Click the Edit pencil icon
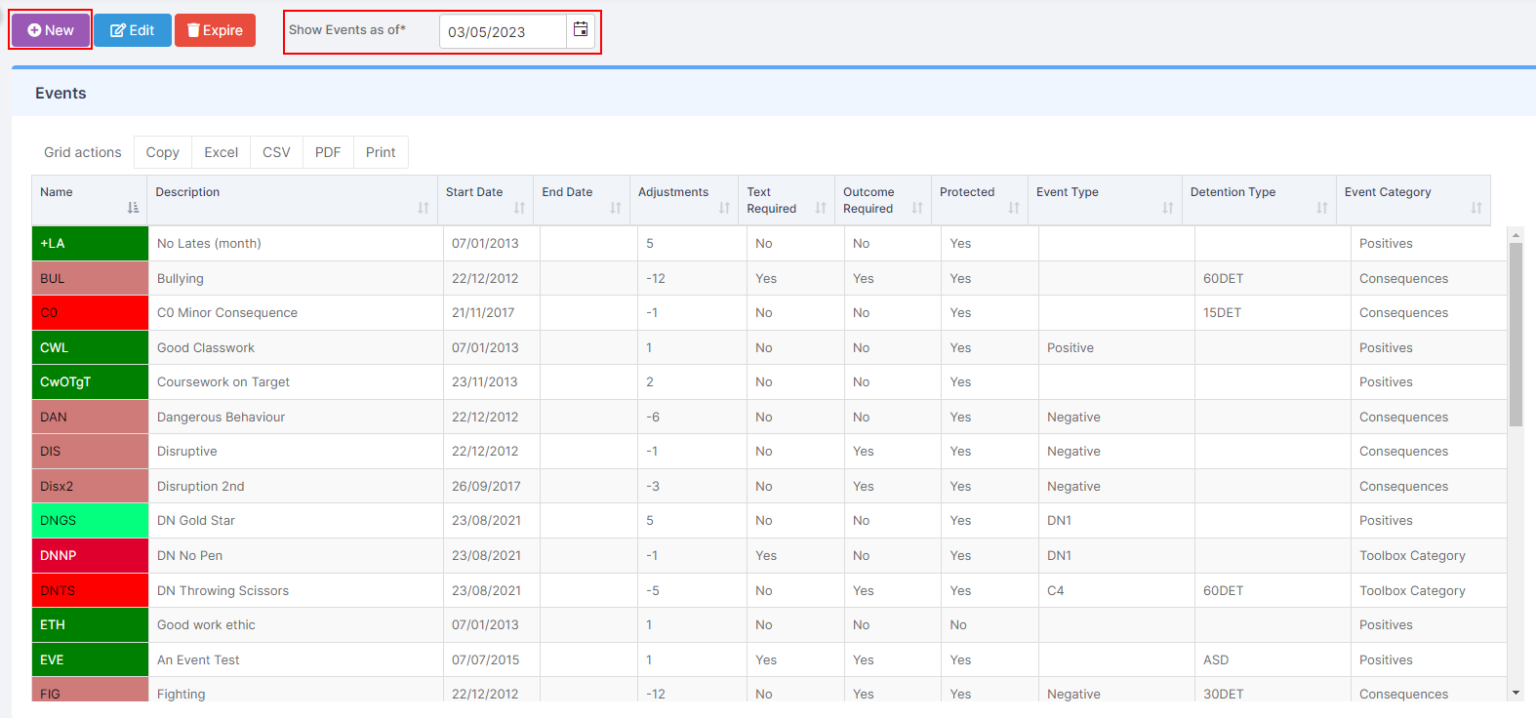Screen dimensions: 1536x718 pyautogui.click(x=117, y=30)
